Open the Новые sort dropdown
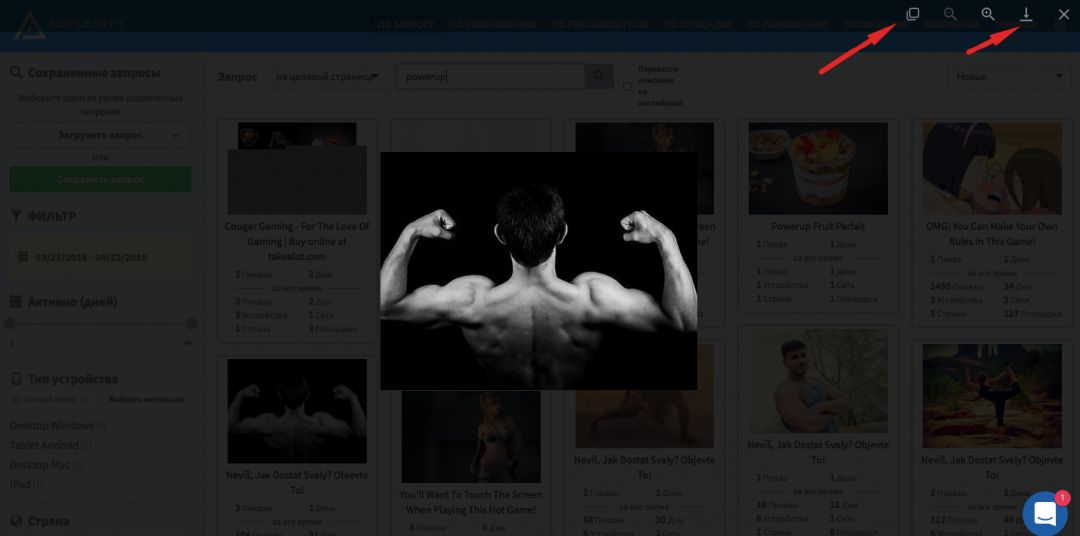The width and height of the screenshot is (1080, 536). 1009,76
